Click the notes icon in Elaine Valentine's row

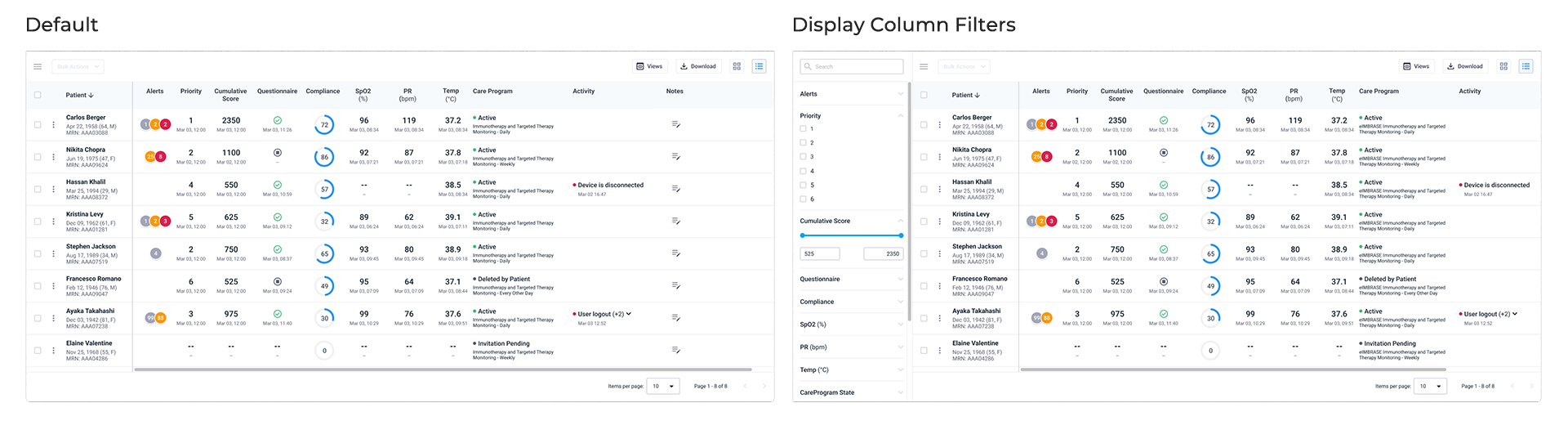point(675,350)
